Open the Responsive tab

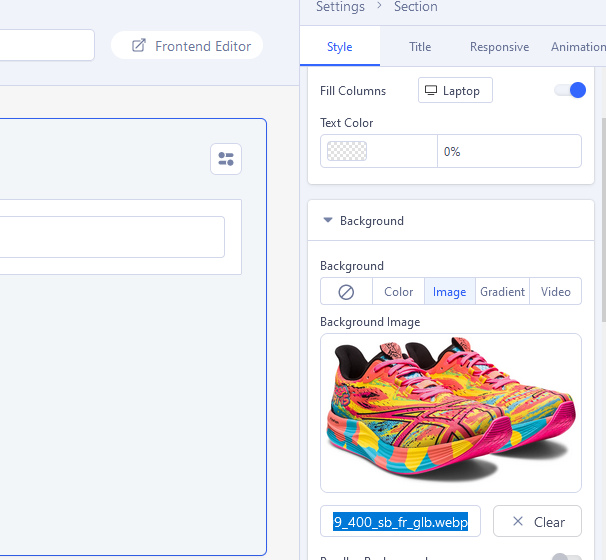pyautogui.click(x=499, y=47)
